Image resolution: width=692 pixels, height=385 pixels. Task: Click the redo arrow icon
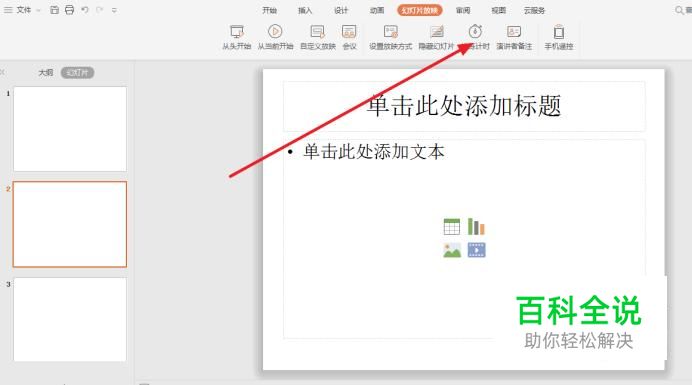click(100, 10)
